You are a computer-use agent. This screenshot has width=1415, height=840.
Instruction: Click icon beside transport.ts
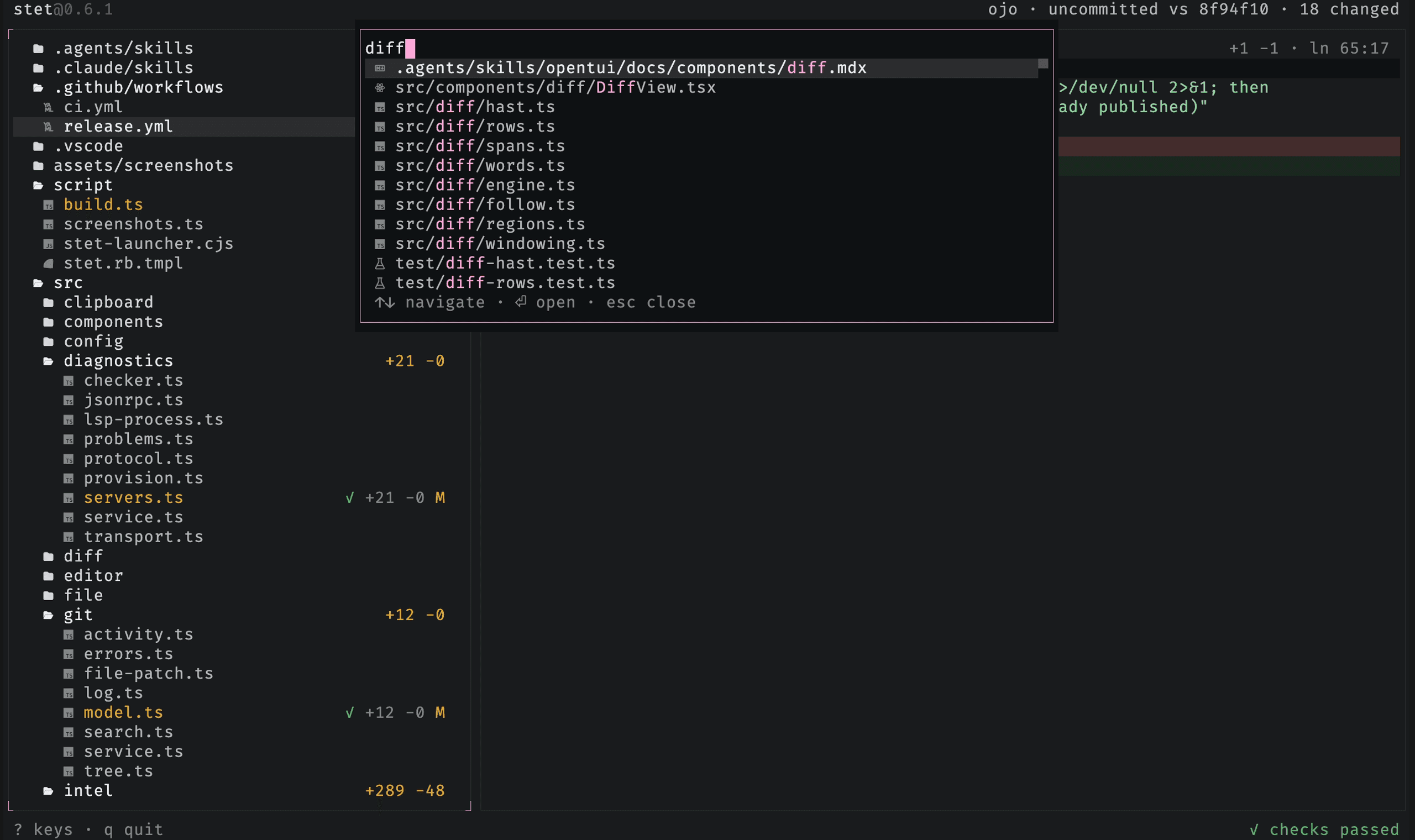[69, 537]
